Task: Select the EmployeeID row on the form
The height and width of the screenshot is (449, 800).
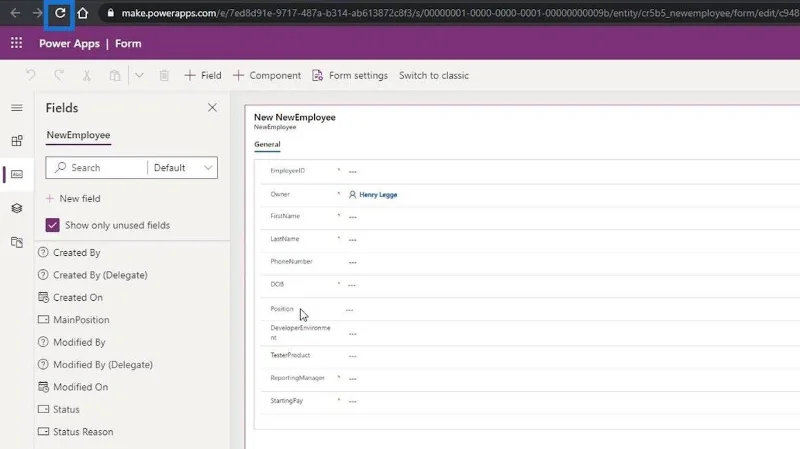Action: [530, 171]
